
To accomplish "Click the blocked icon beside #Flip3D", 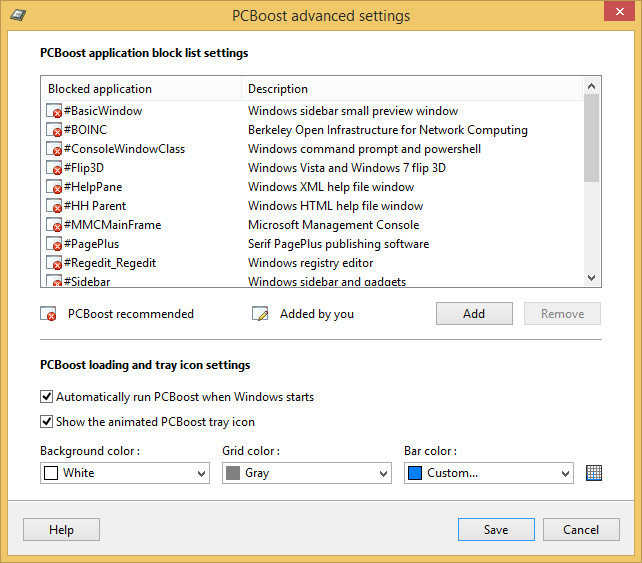I will coord(54,168).
